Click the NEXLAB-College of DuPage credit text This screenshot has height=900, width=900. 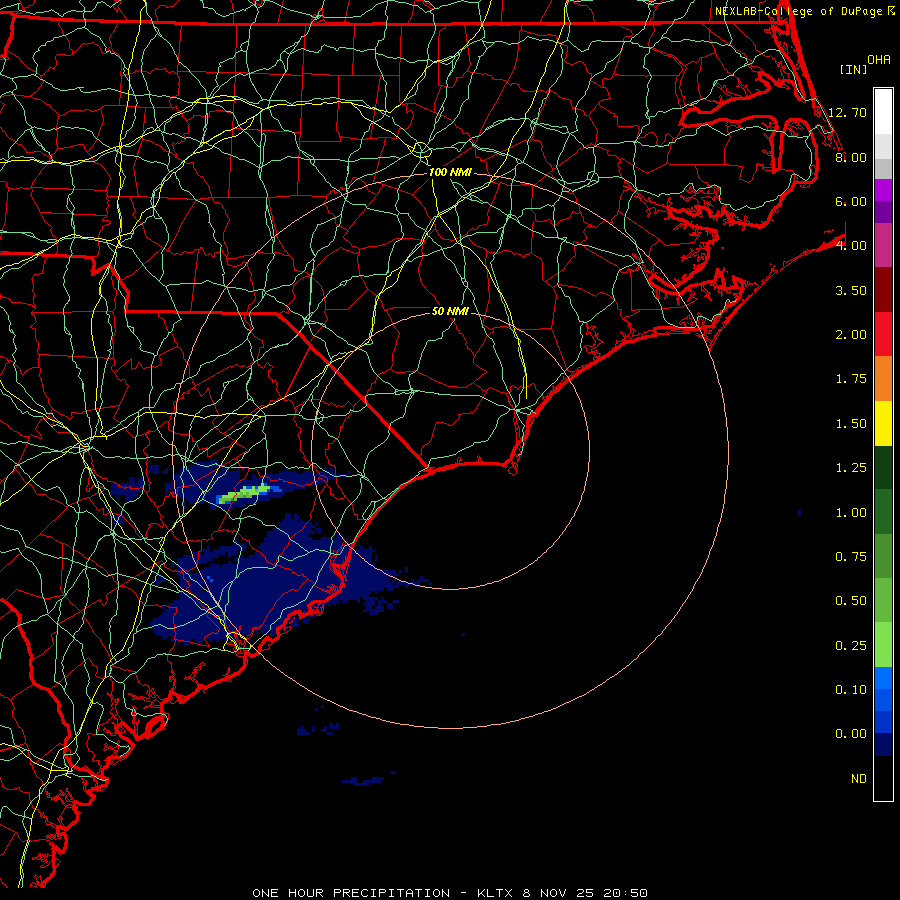(804, 11)
